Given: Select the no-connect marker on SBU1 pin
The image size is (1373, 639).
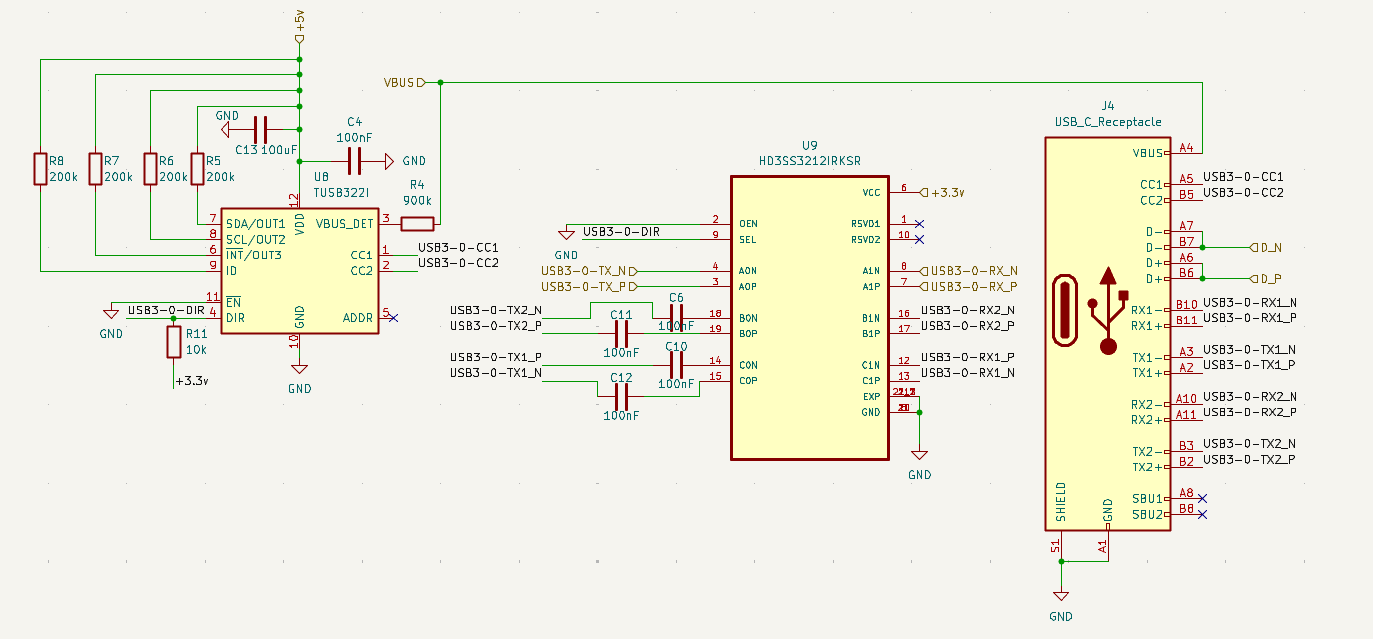Looking at the screenshot, I should pos(1202,498).
